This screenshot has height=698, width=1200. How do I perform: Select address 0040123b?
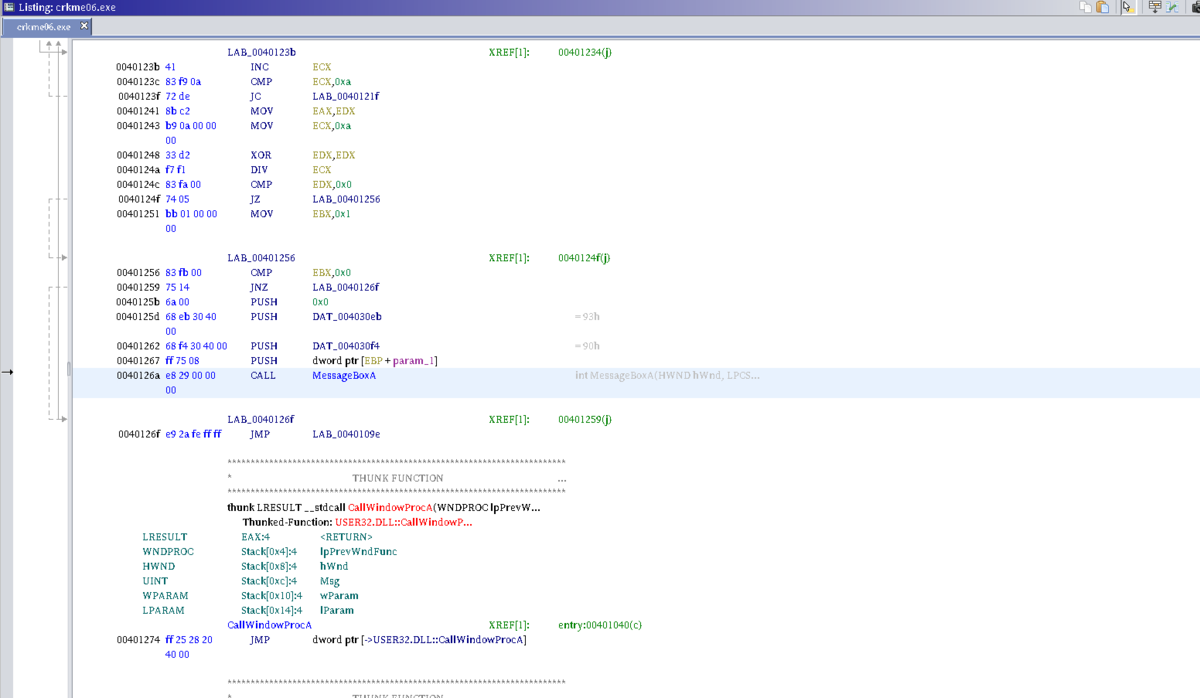point(138,67)
